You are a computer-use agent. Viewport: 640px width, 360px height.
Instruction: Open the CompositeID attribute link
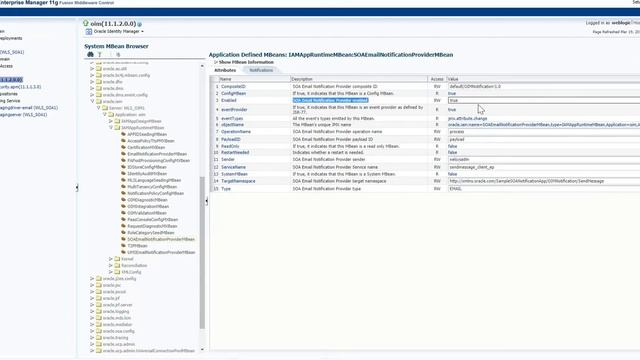(233, 87)
